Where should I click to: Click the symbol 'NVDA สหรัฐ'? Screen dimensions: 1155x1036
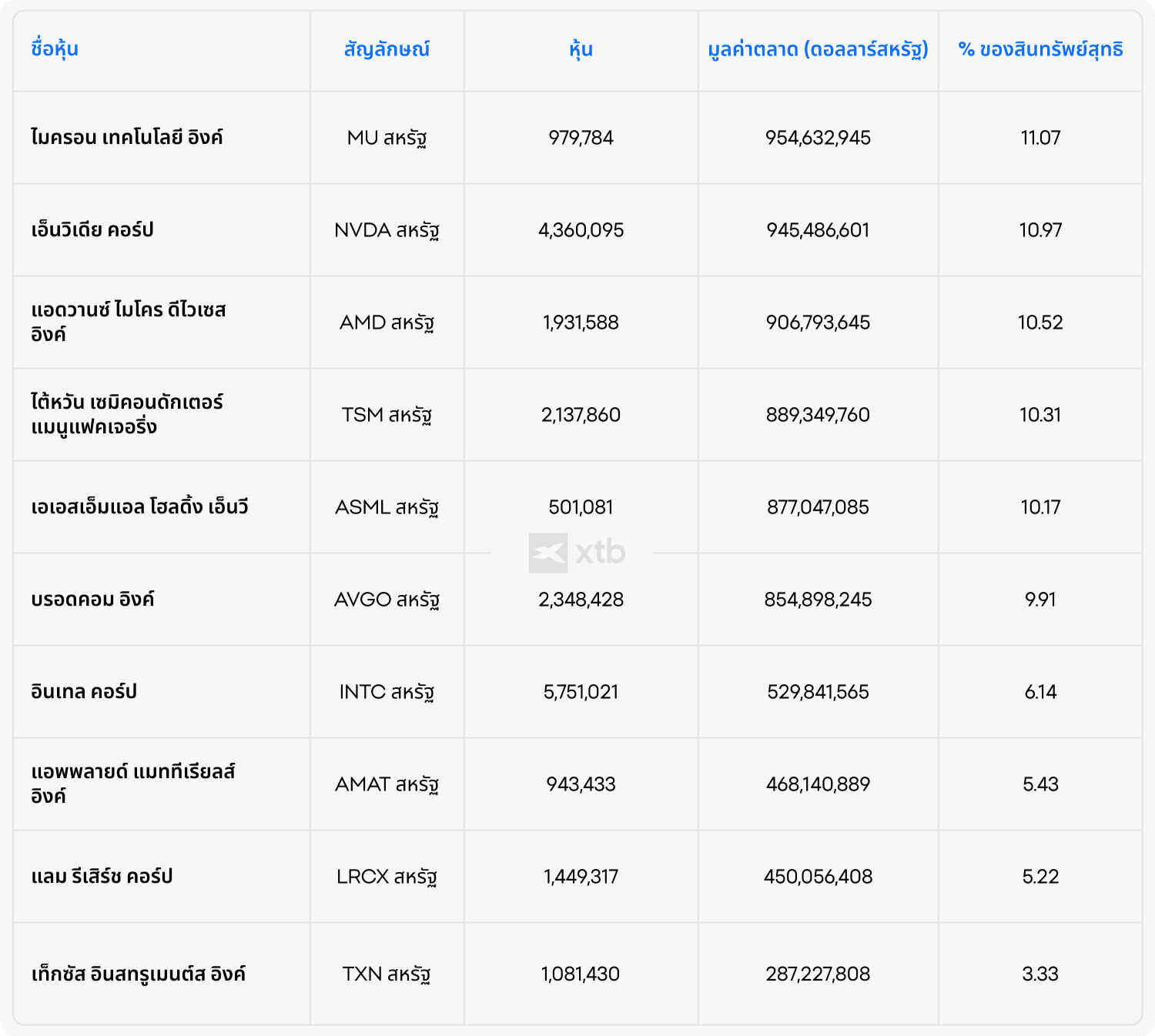click(x=387, y=230)
